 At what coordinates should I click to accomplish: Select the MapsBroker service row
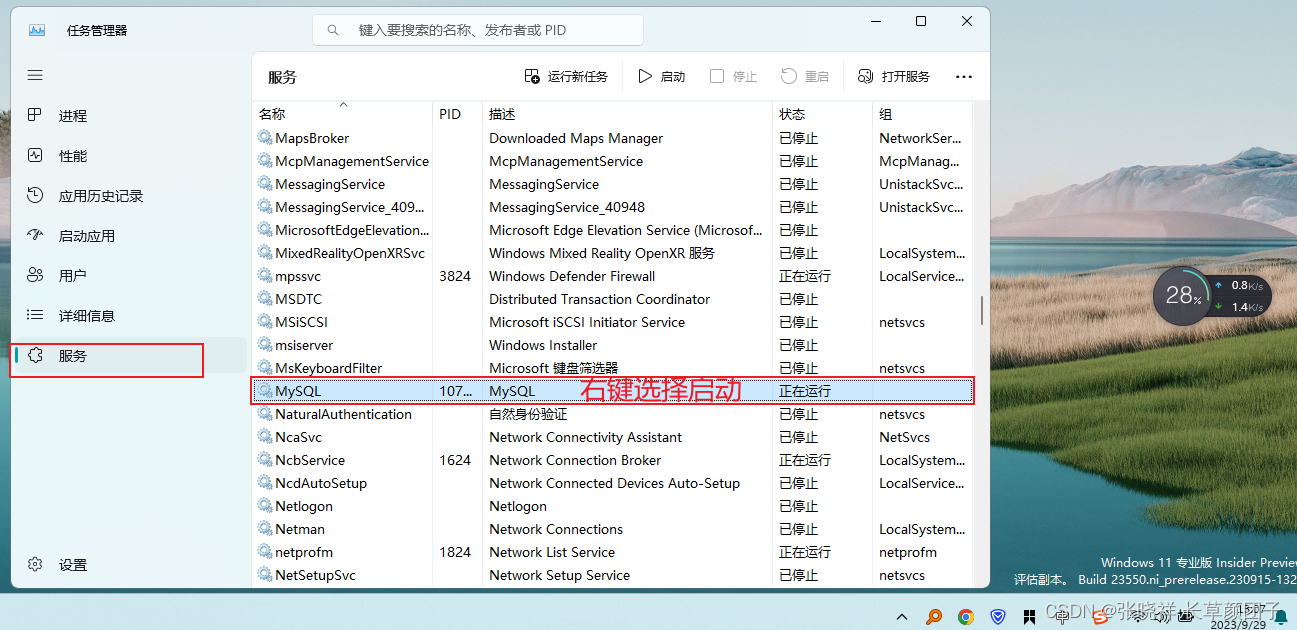pos(612,138)
